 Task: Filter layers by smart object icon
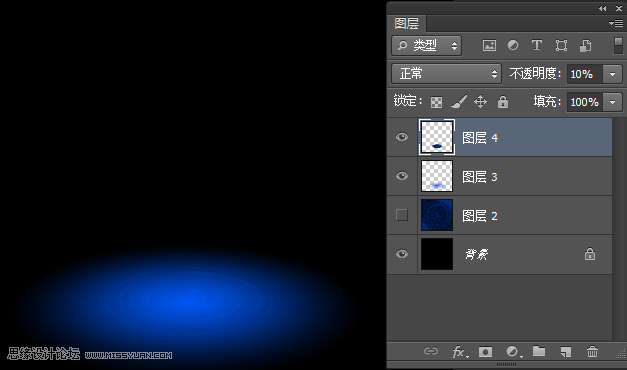(x=585, y=45)
